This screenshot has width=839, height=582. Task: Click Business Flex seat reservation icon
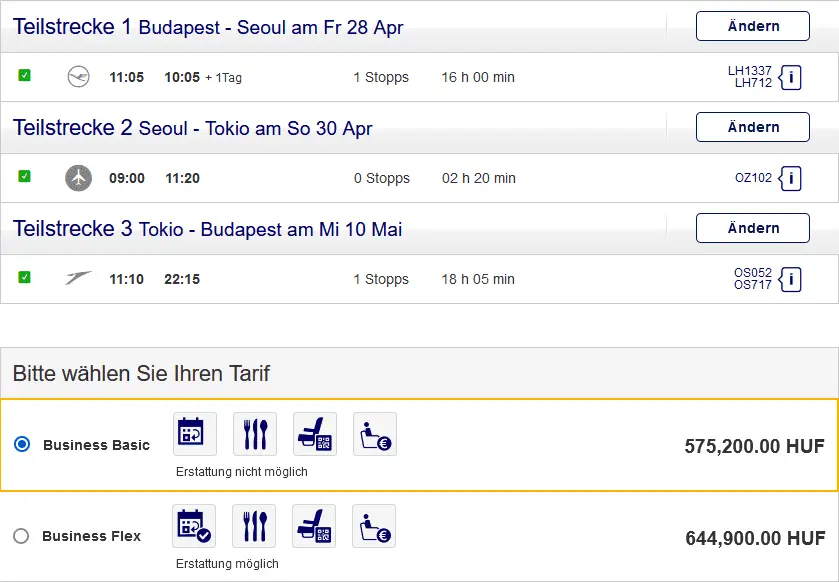[x=314, y=526]
